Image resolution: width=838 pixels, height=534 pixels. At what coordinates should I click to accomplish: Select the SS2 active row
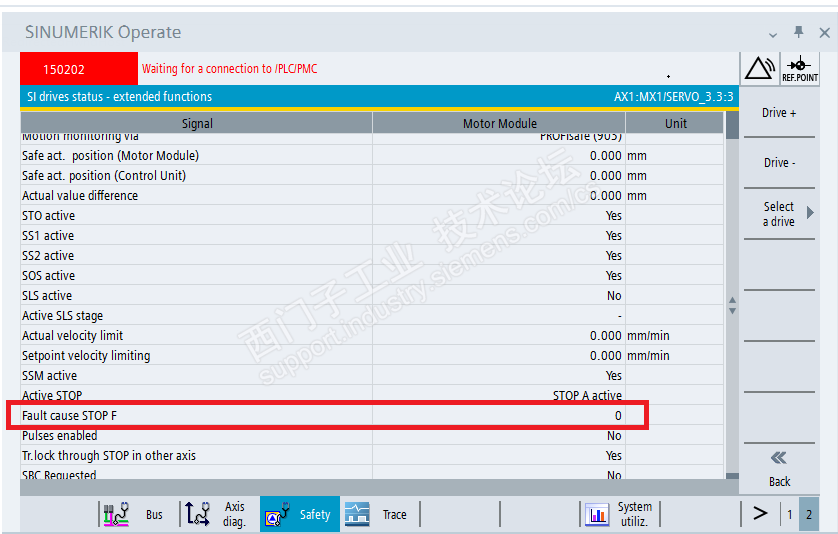tap(372, 256)
